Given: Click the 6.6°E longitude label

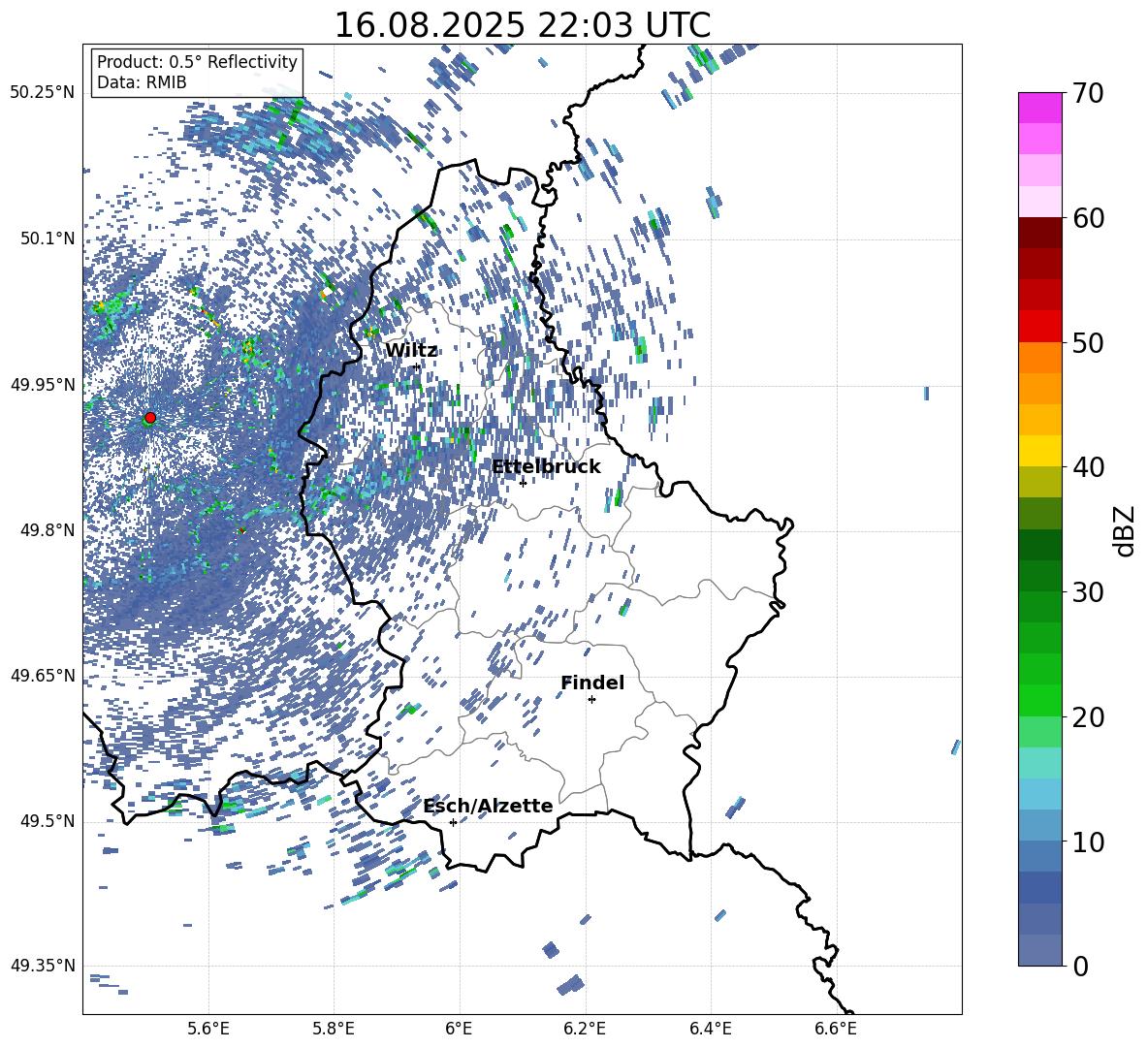Looking at the screenshot, I should 836,1029.
